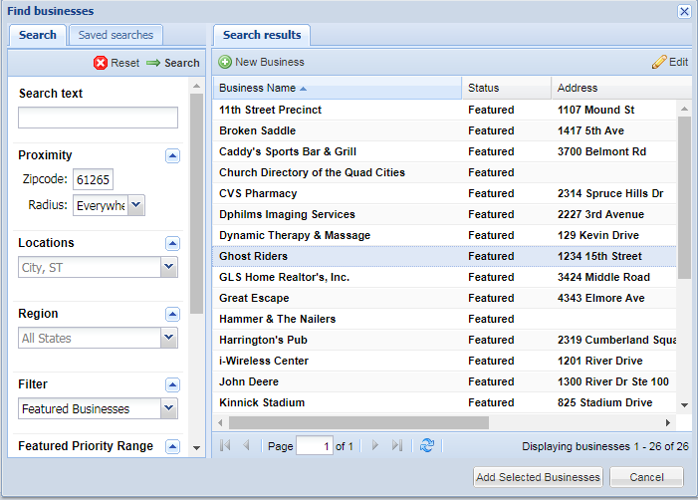Switch to the Saved searches tab
698x500 pixels.
point(116,35)
